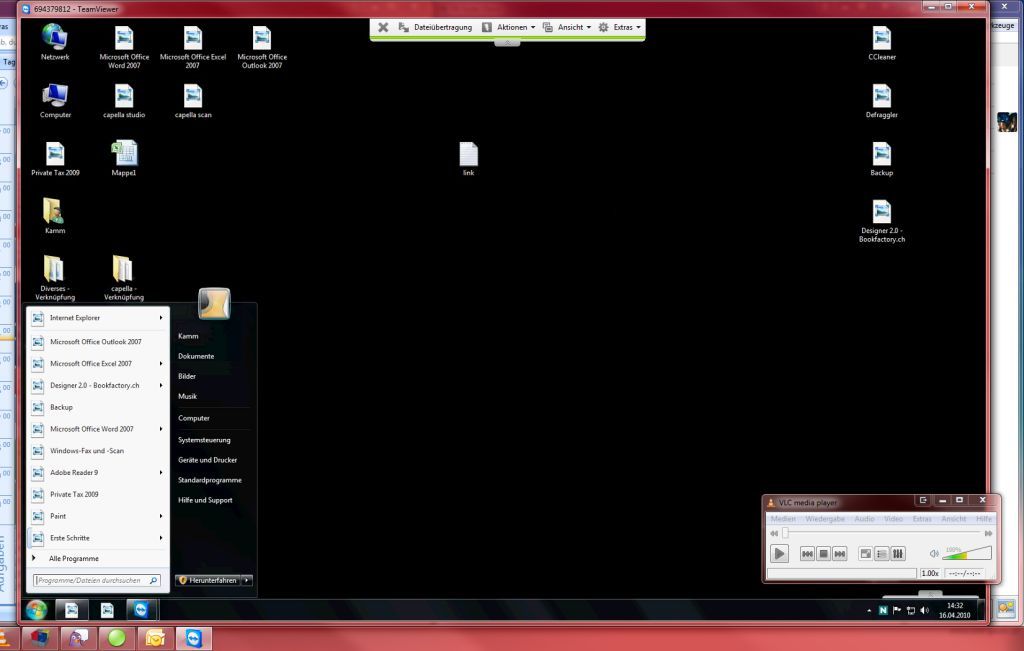1024x651 pixels.
Task: Expand Microsoft Office Excel 2007 submenu arrow
Action: 161,364
